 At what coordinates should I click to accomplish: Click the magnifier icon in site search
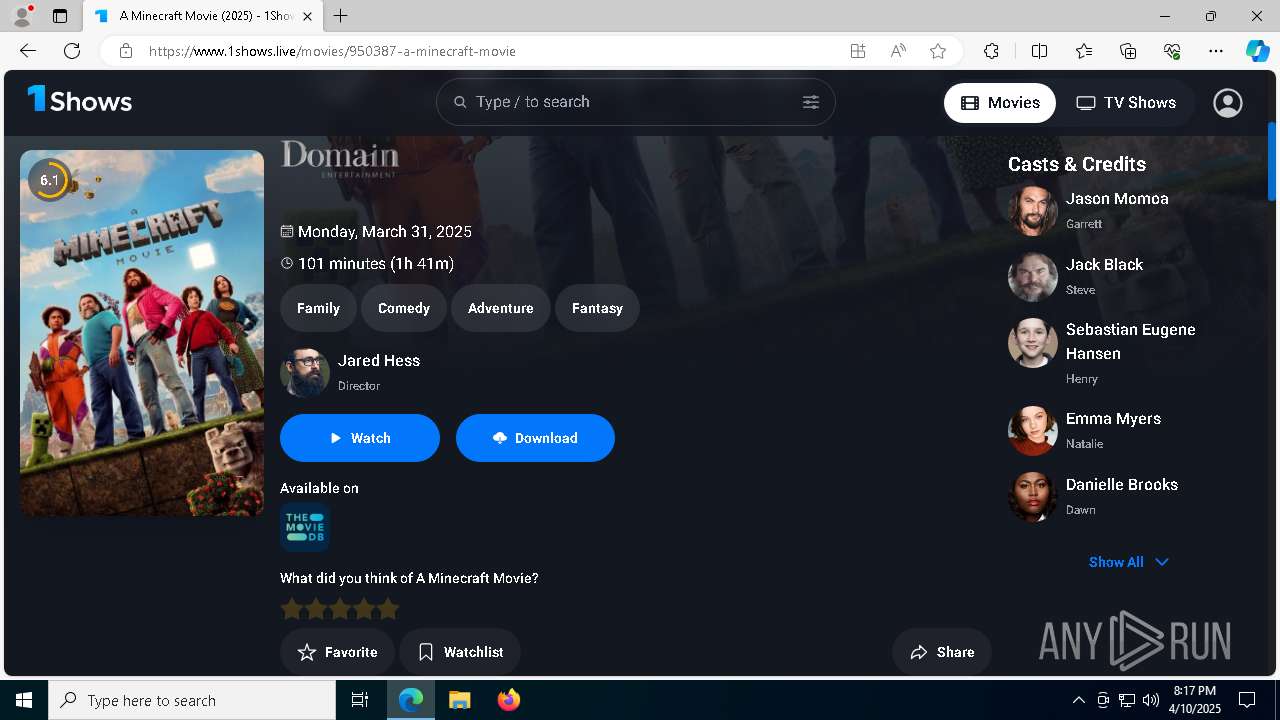pyautogui.click(x=461, y=102)
